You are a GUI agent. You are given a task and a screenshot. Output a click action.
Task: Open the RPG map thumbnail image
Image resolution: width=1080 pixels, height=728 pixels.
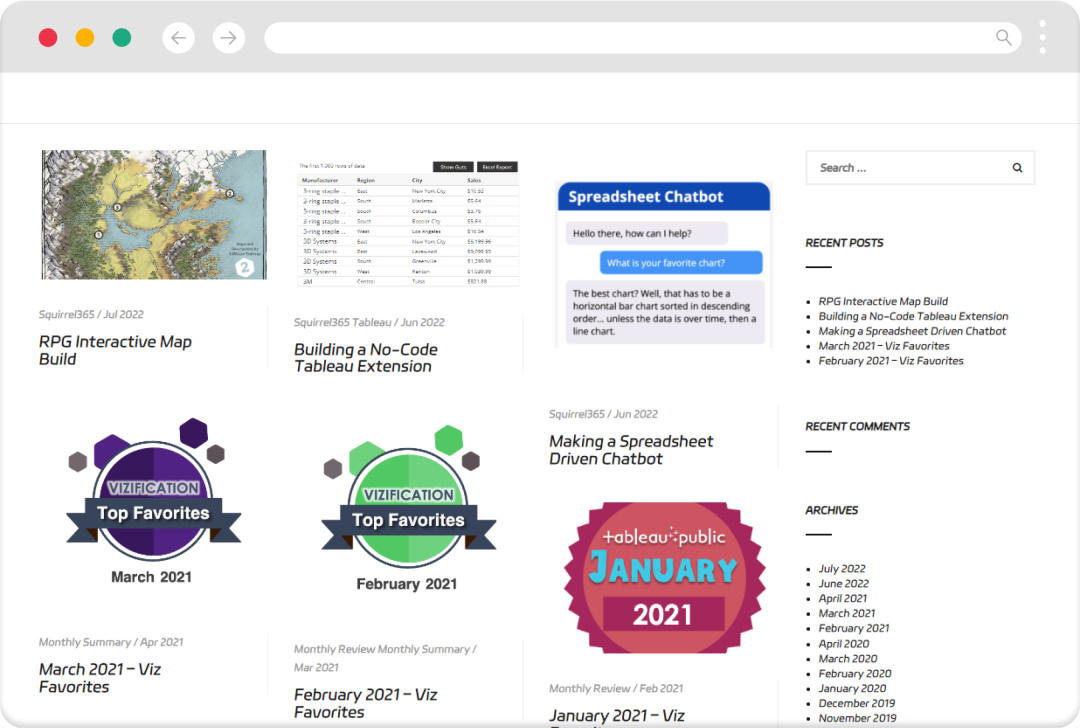click(x=154, y=215)
